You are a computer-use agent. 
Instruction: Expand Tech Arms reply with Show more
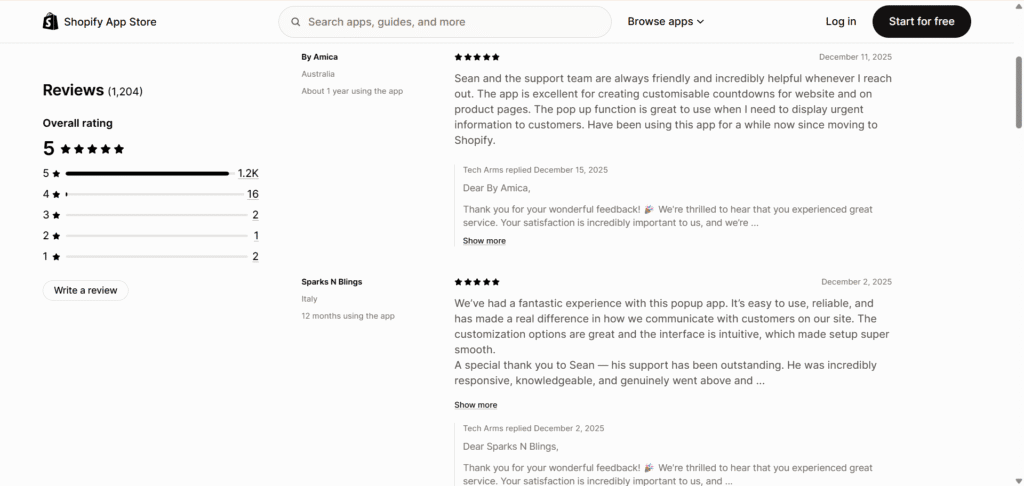click(x=484, y=241)
